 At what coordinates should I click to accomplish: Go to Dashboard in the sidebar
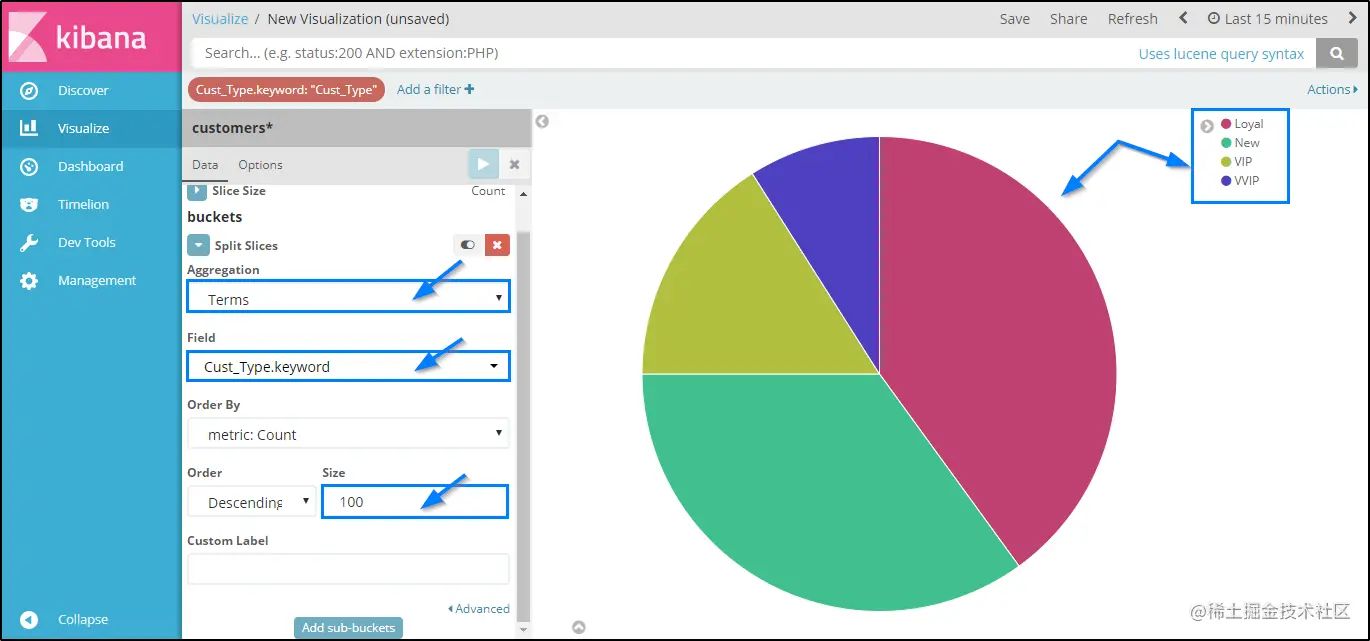point(90,166)
